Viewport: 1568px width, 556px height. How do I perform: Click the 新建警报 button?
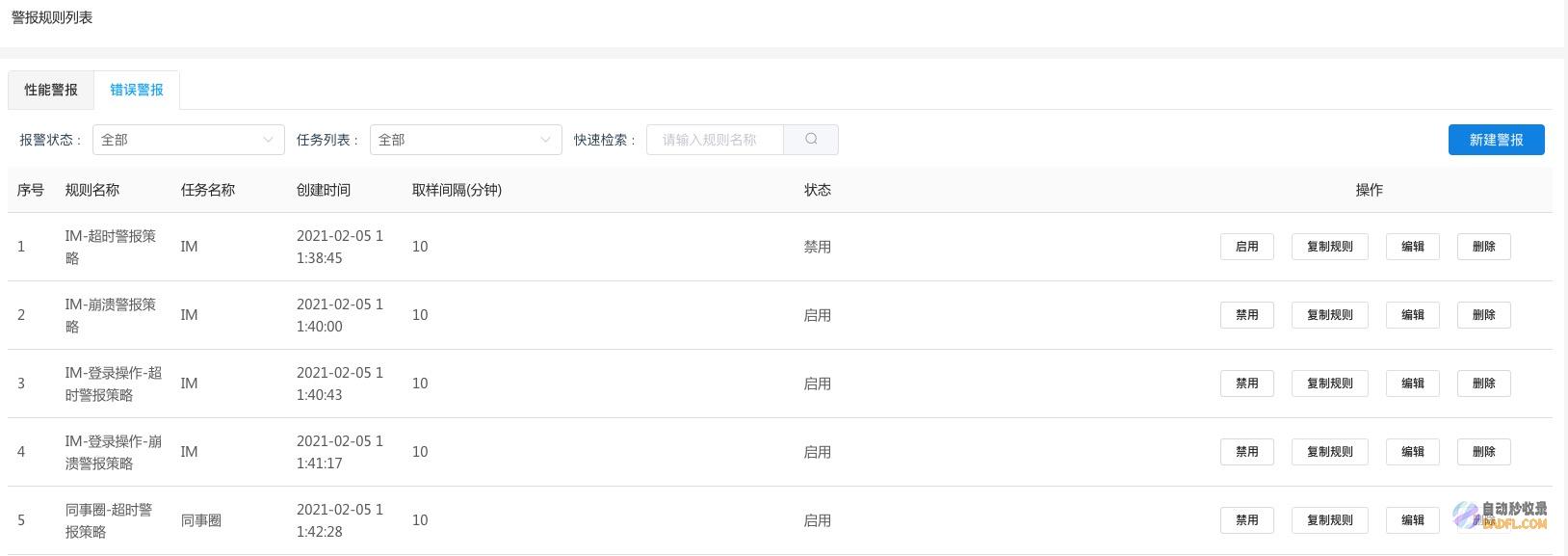coord(1496,140)
